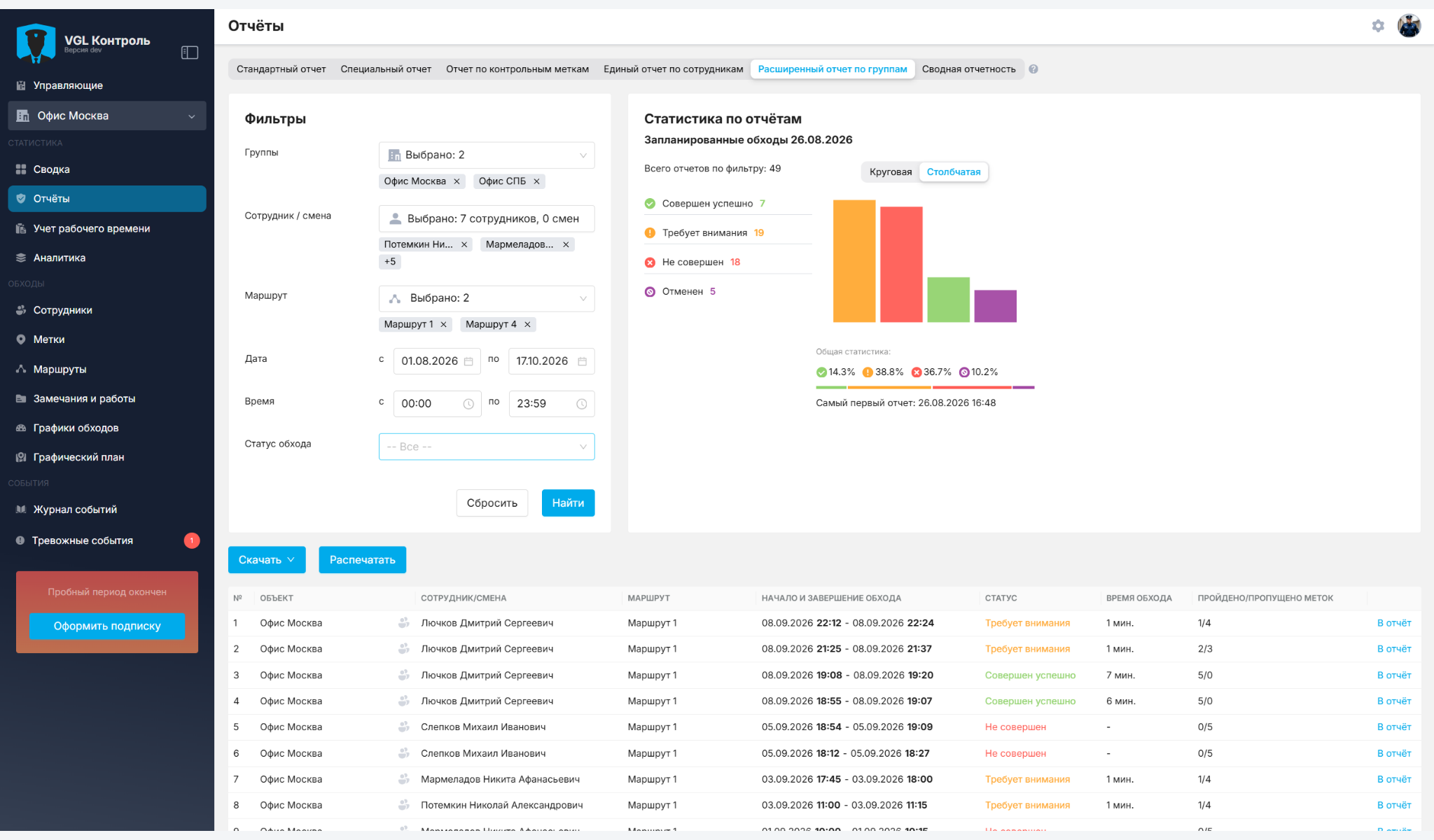Open the clock icon for end time
This screenshot has height=840, width=1434.
[x=581, y=404]
